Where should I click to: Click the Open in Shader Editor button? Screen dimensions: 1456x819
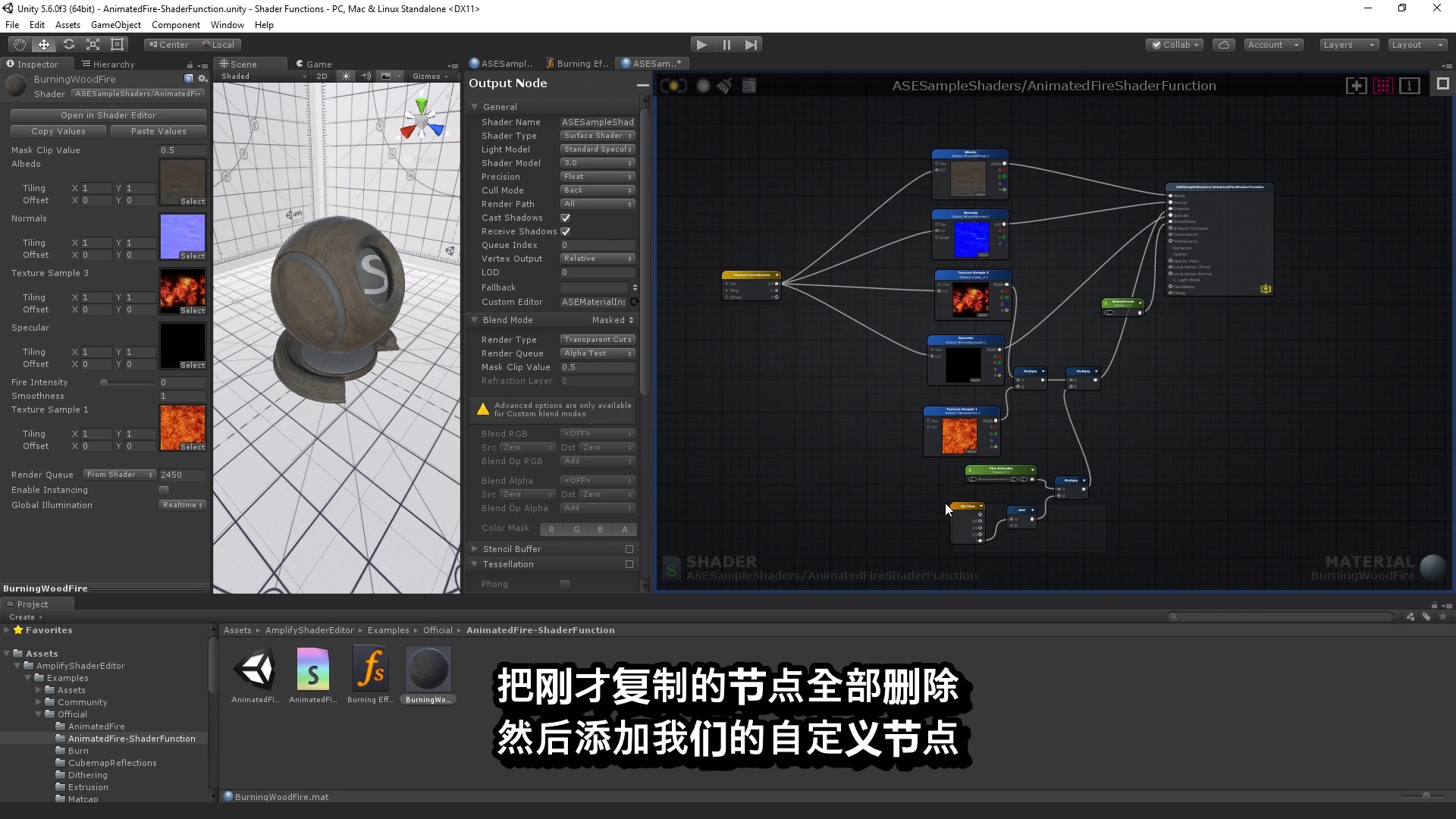(108, 115)
